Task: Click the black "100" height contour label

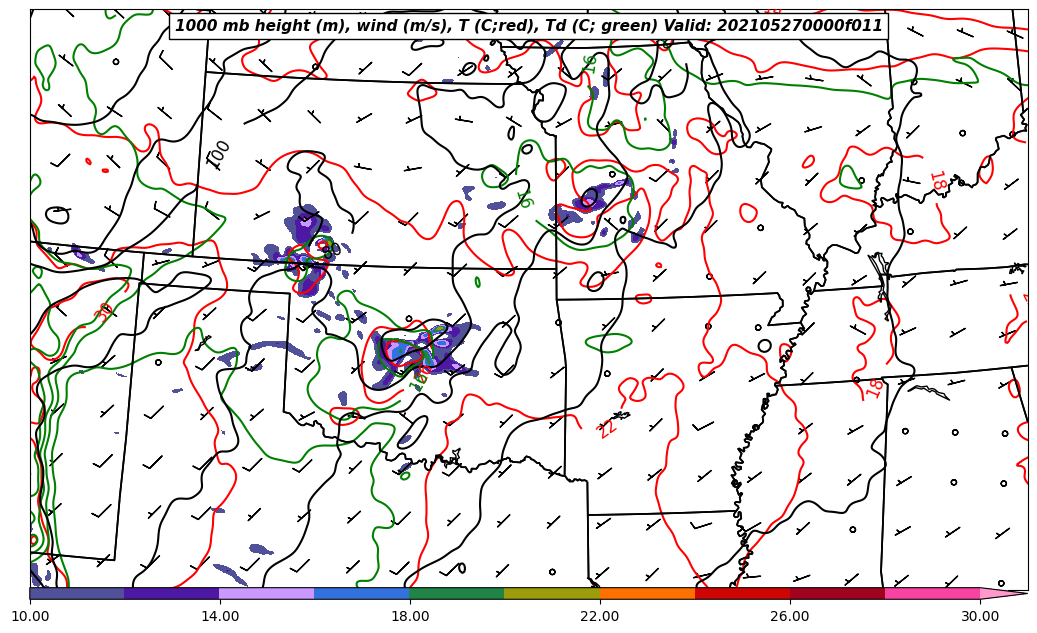Action: tap(218, 154)
